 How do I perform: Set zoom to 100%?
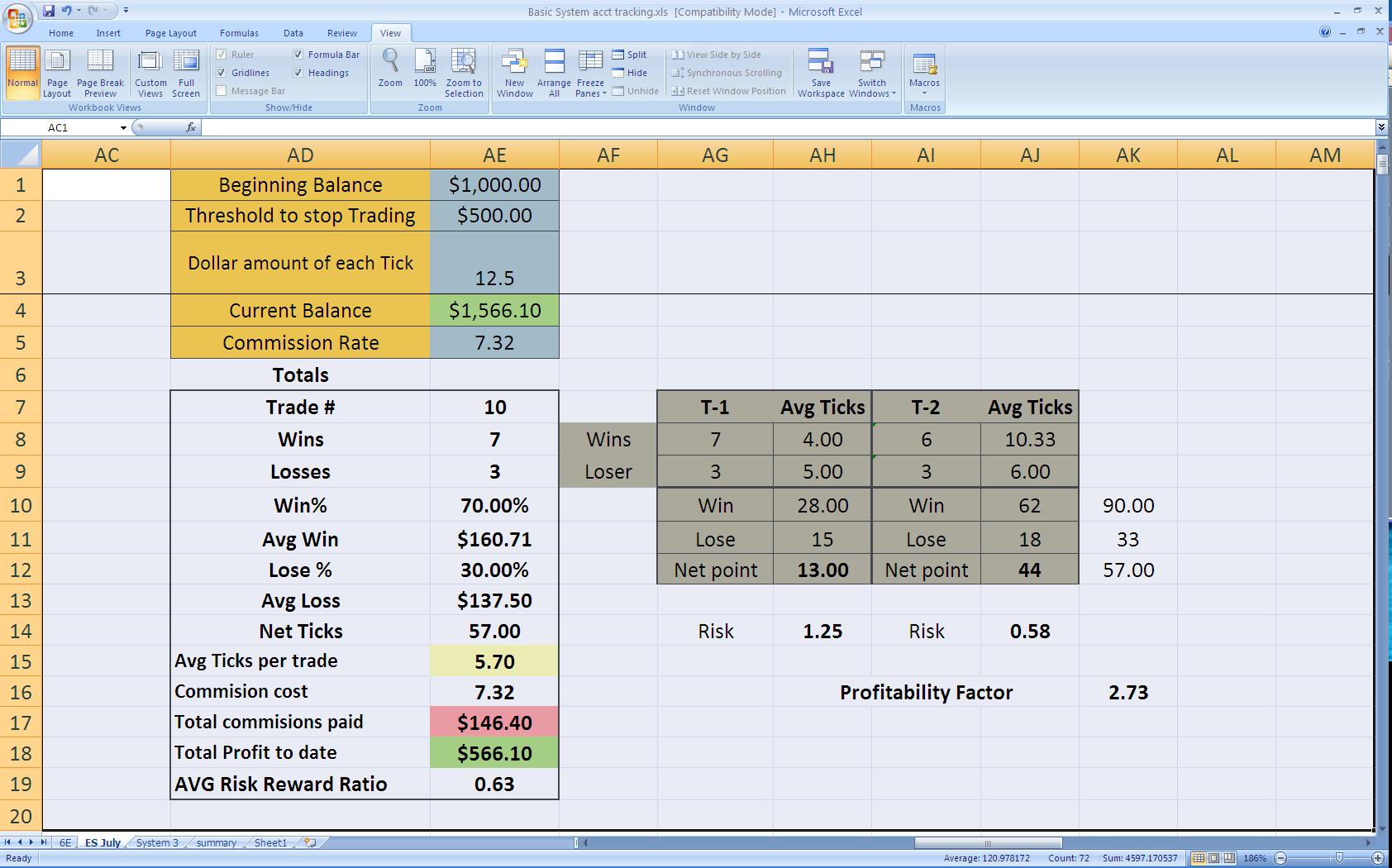pyautogui.click(x=425, y=68)
